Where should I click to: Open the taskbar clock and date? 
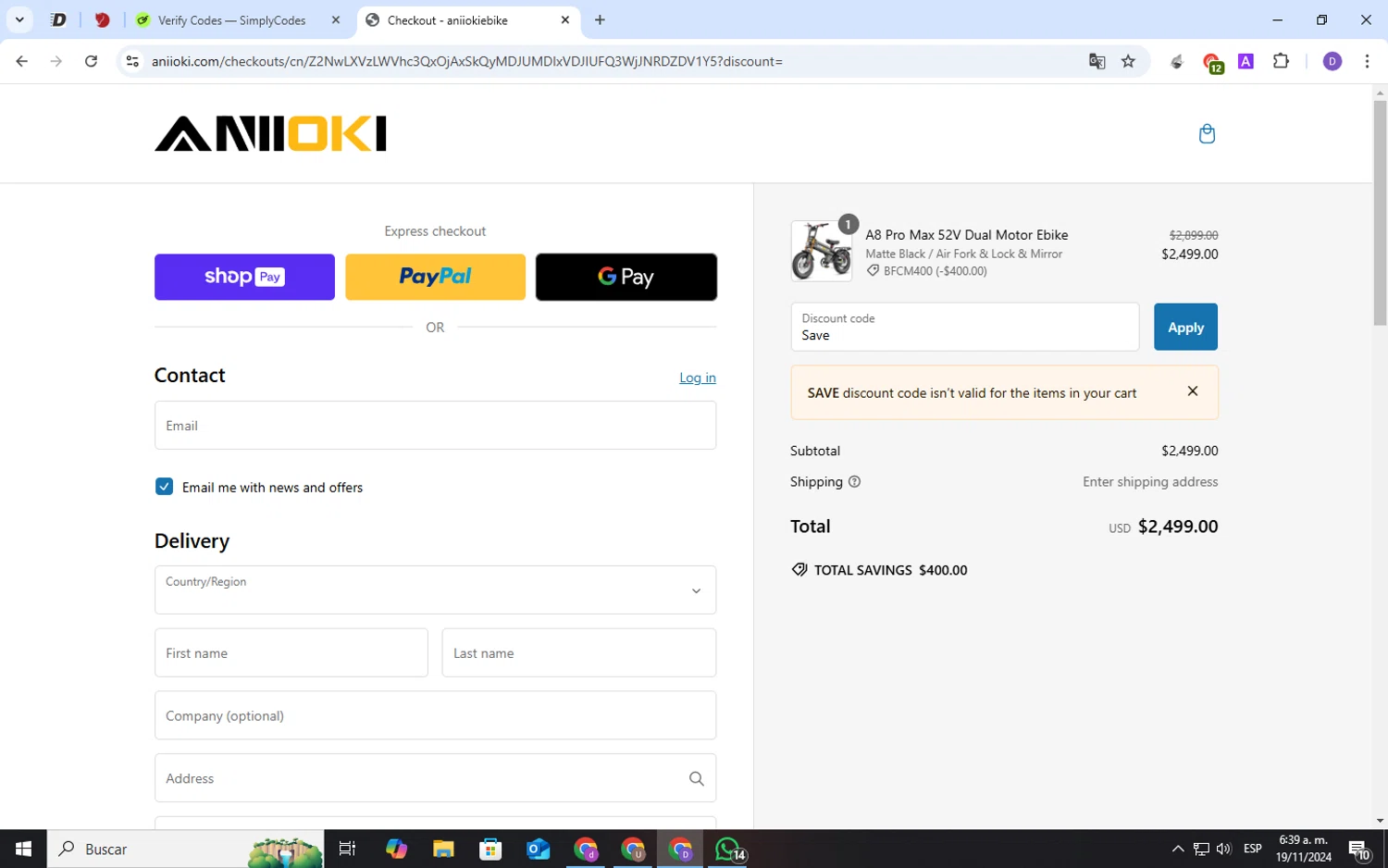[1303, 849]
